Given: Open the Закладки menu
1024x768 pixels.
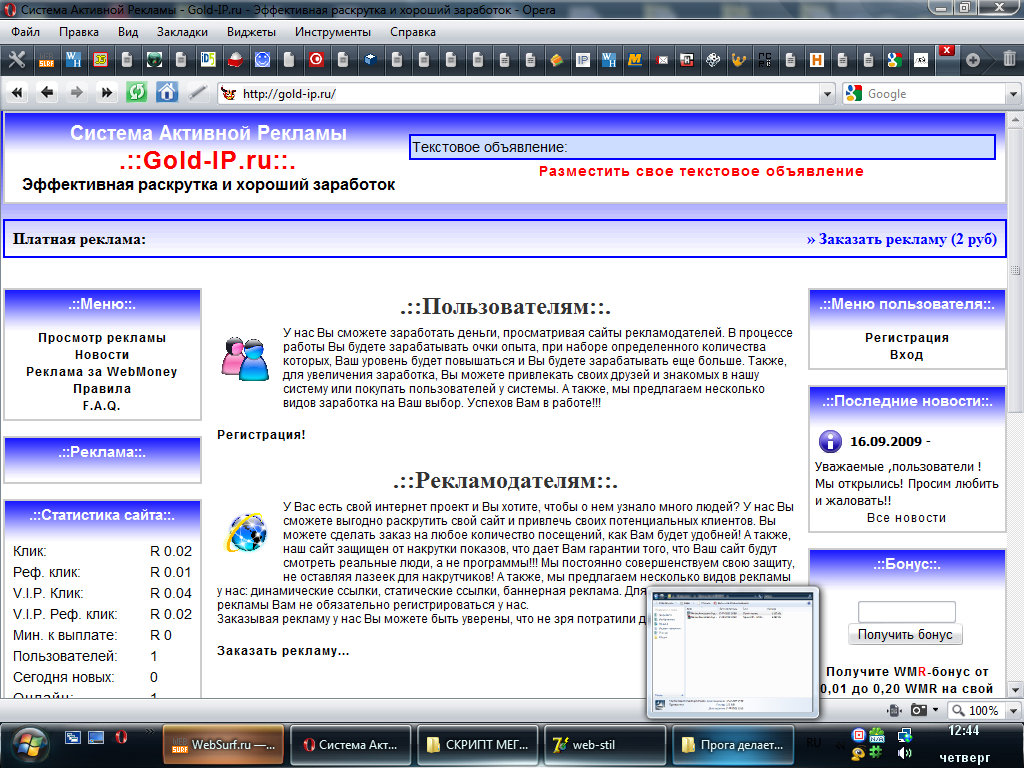Looking at the screenshot, I should tap(182, 32).
